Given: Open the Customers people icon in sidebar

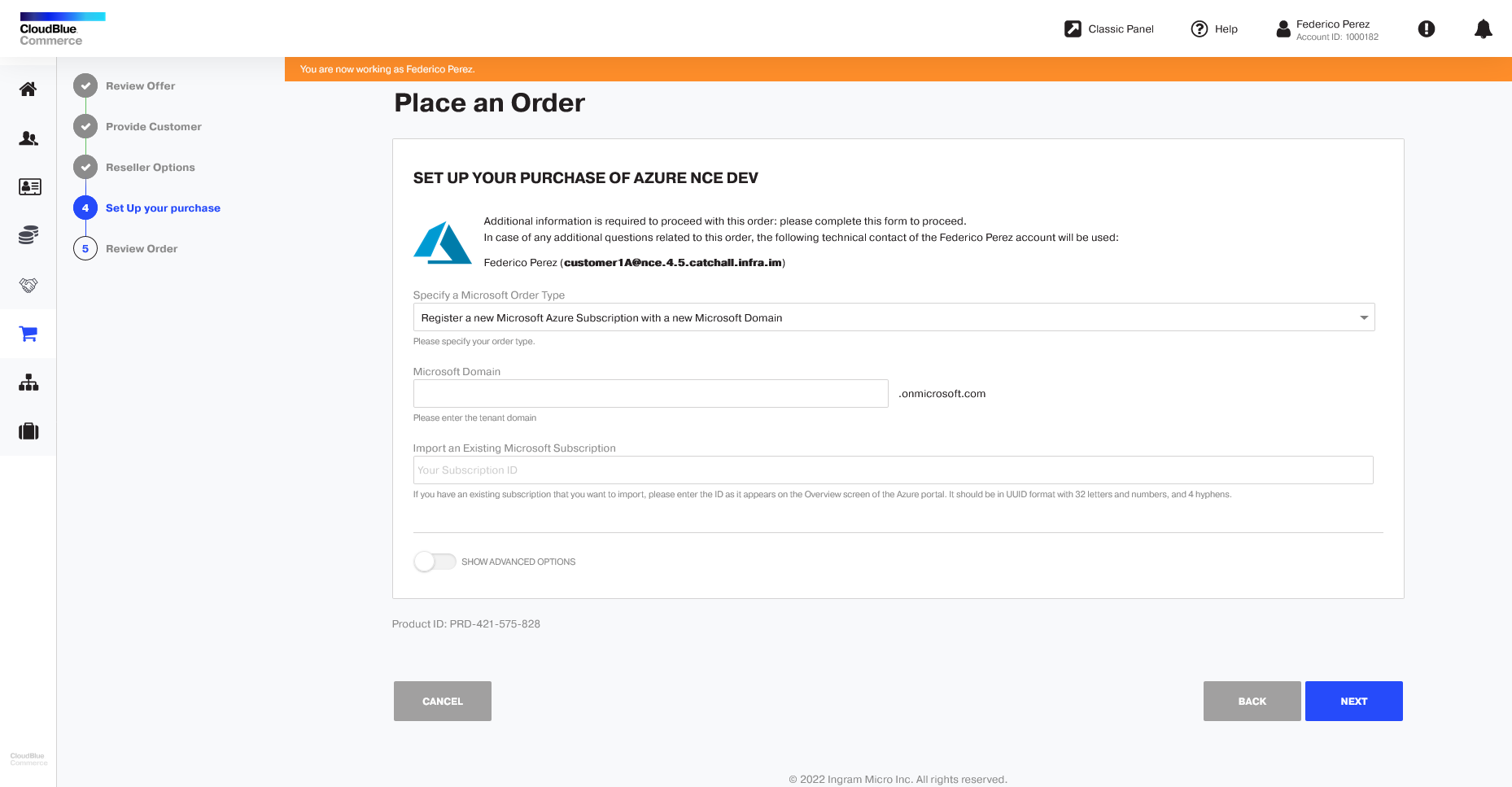Looking at the screenshot, I should pos(28,138).
